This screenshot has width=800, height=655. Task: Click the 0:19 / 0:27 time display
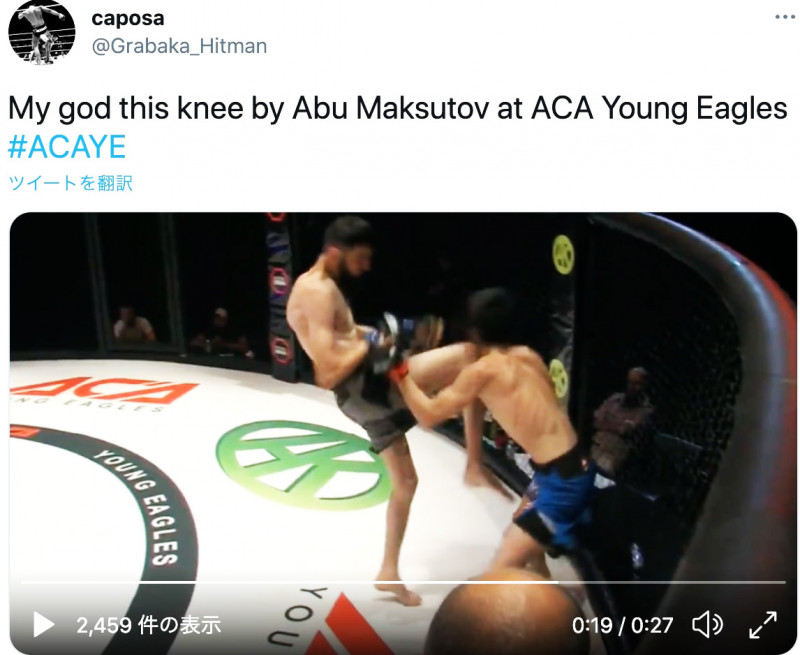coord(622,625)
